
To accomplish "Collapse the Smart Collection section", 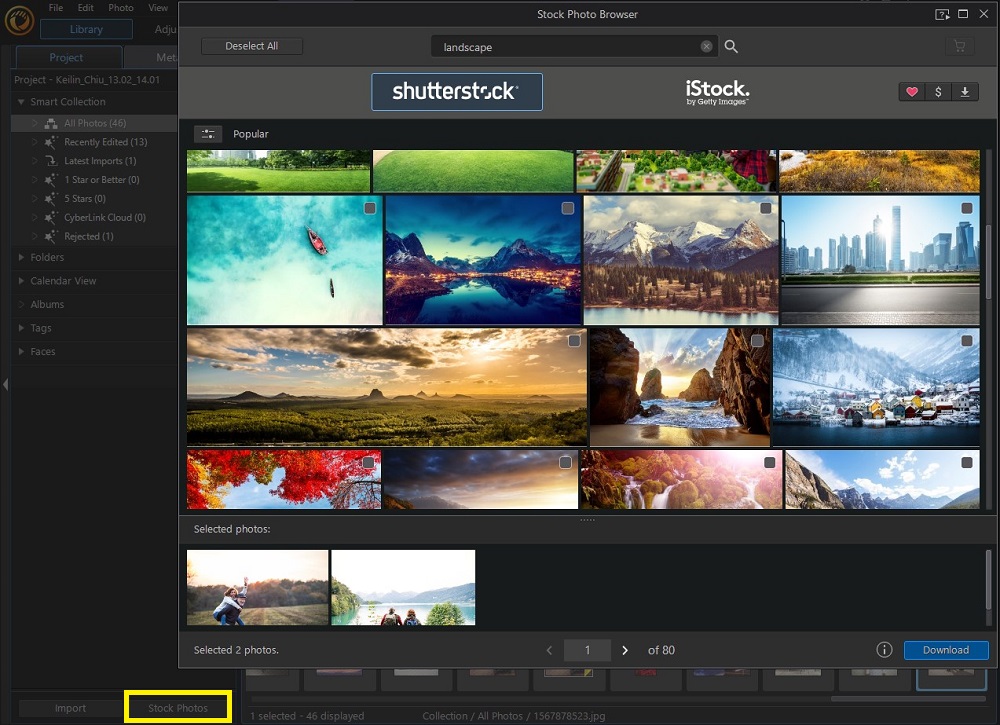I will click(x=22, y=101).
